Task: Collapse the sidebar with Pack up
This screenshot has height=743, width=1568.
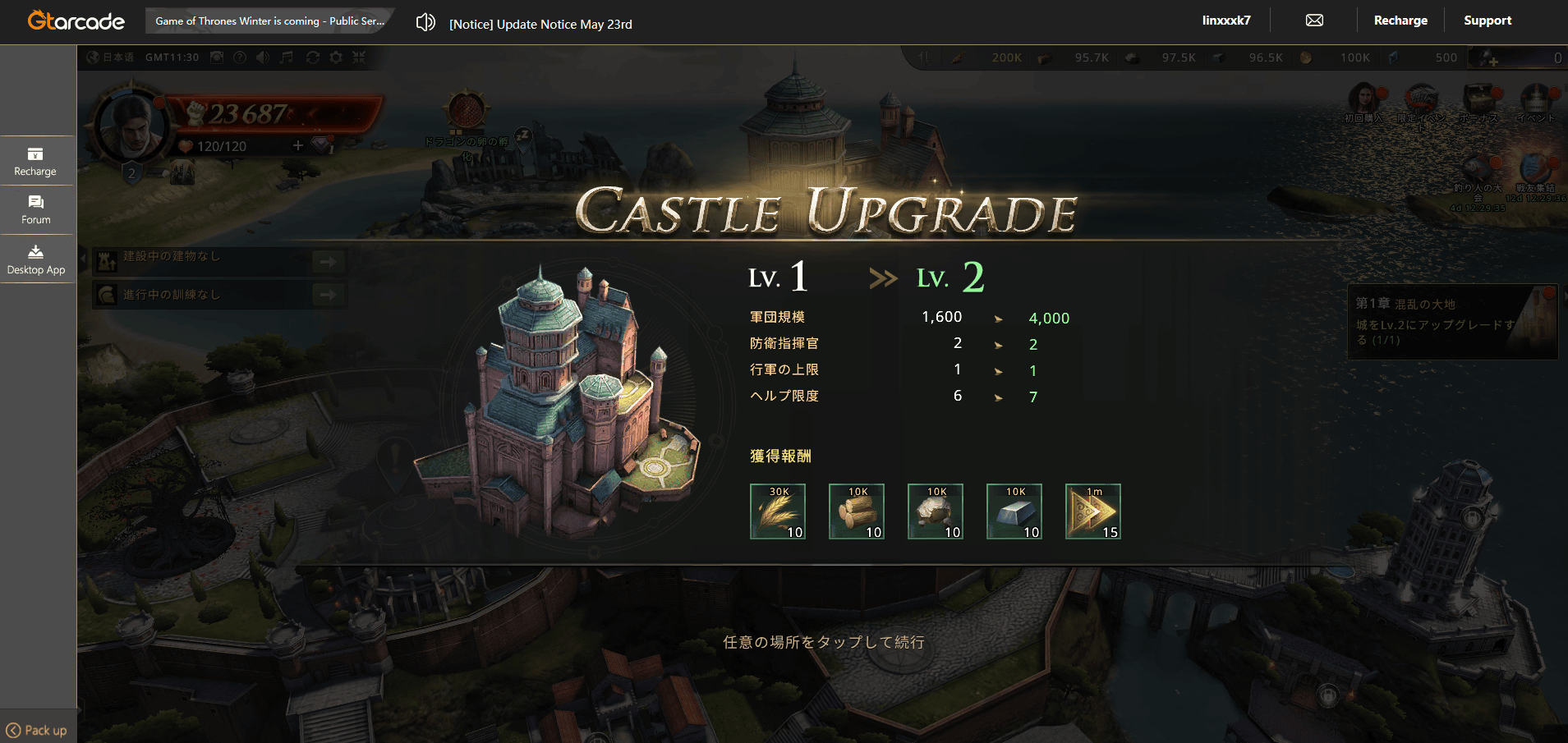Action: [37, 730]
